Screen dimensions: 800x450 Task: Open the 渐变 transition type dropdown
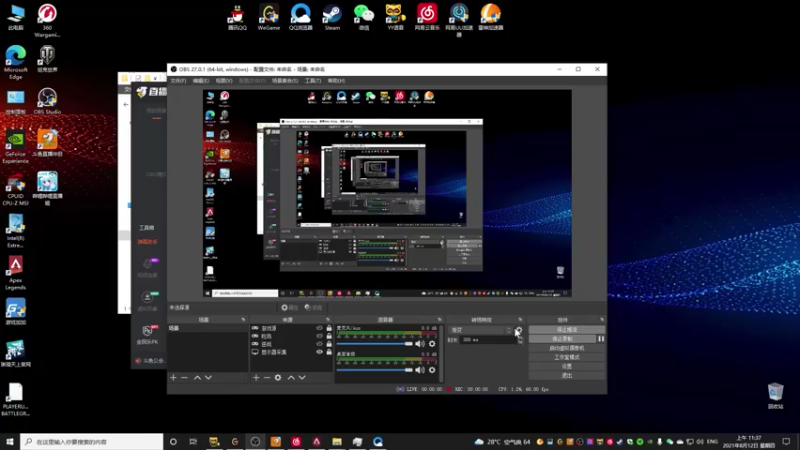(480, 330)
